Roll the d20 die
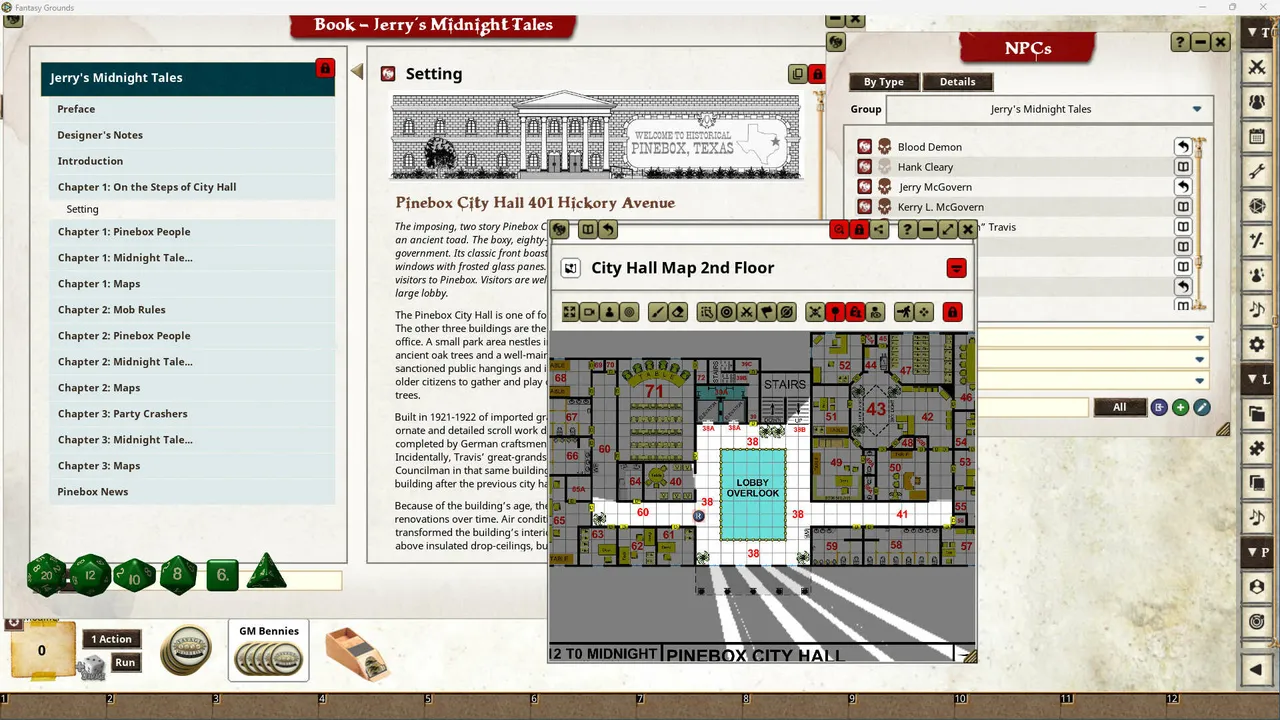The height and width of the screenshot is (720, 1280). tap(46, 574)
